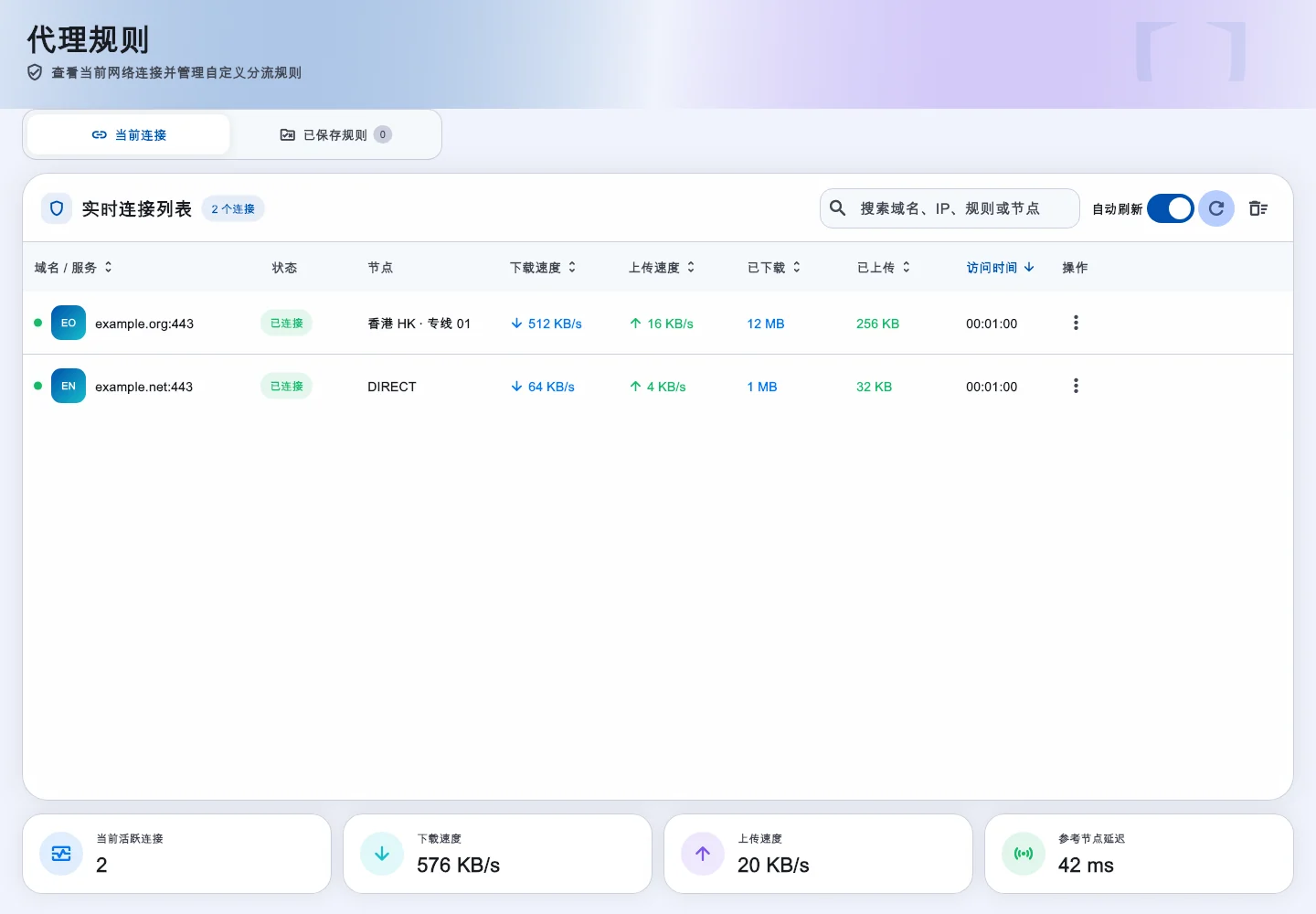
Task: Click the 12 MB downloaded value
Action: coord(766,324)
